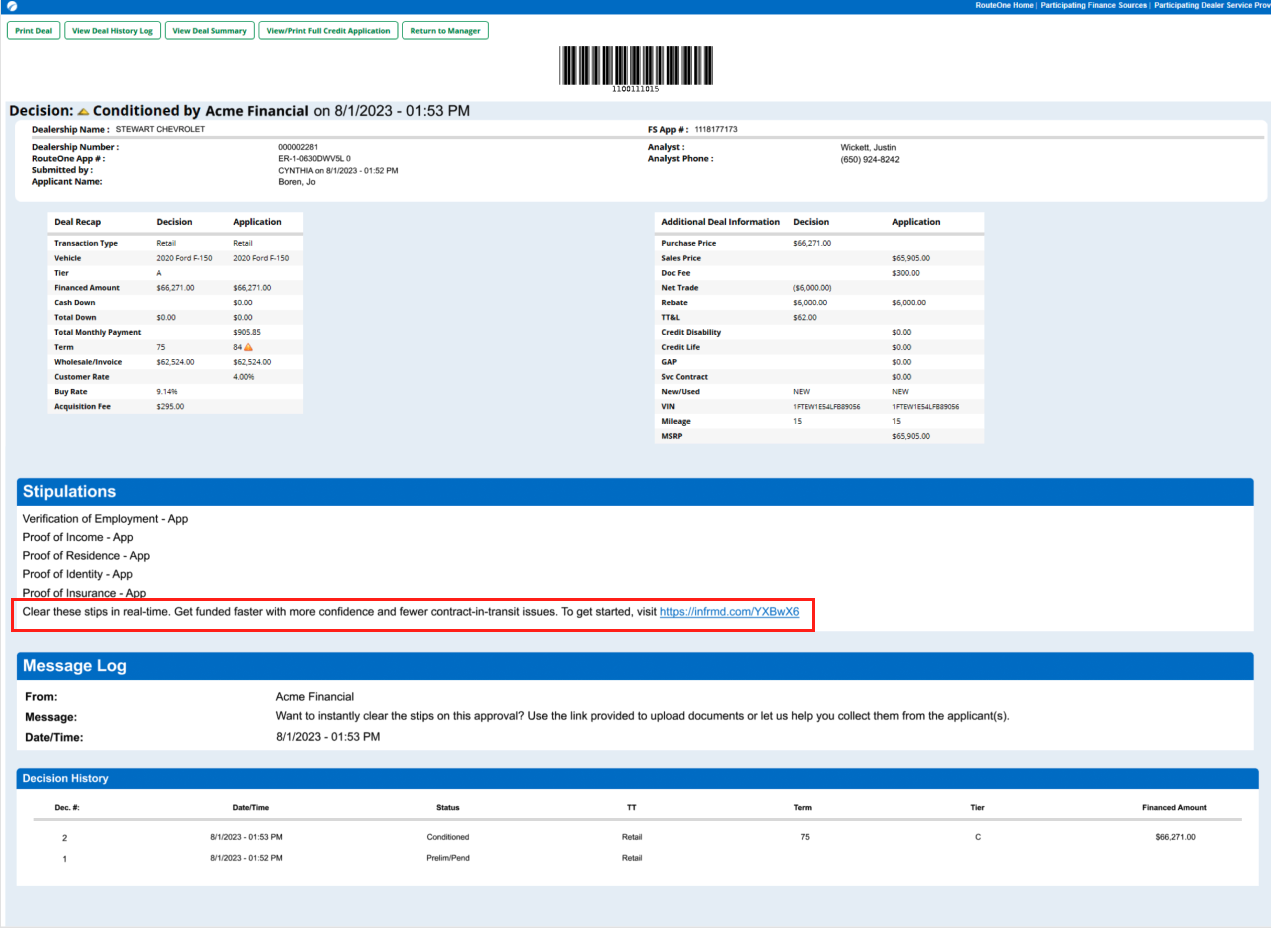This screenshot has width=1271, height=928.
Task: Open the View Deal Summary button
Action: point(209,31)
